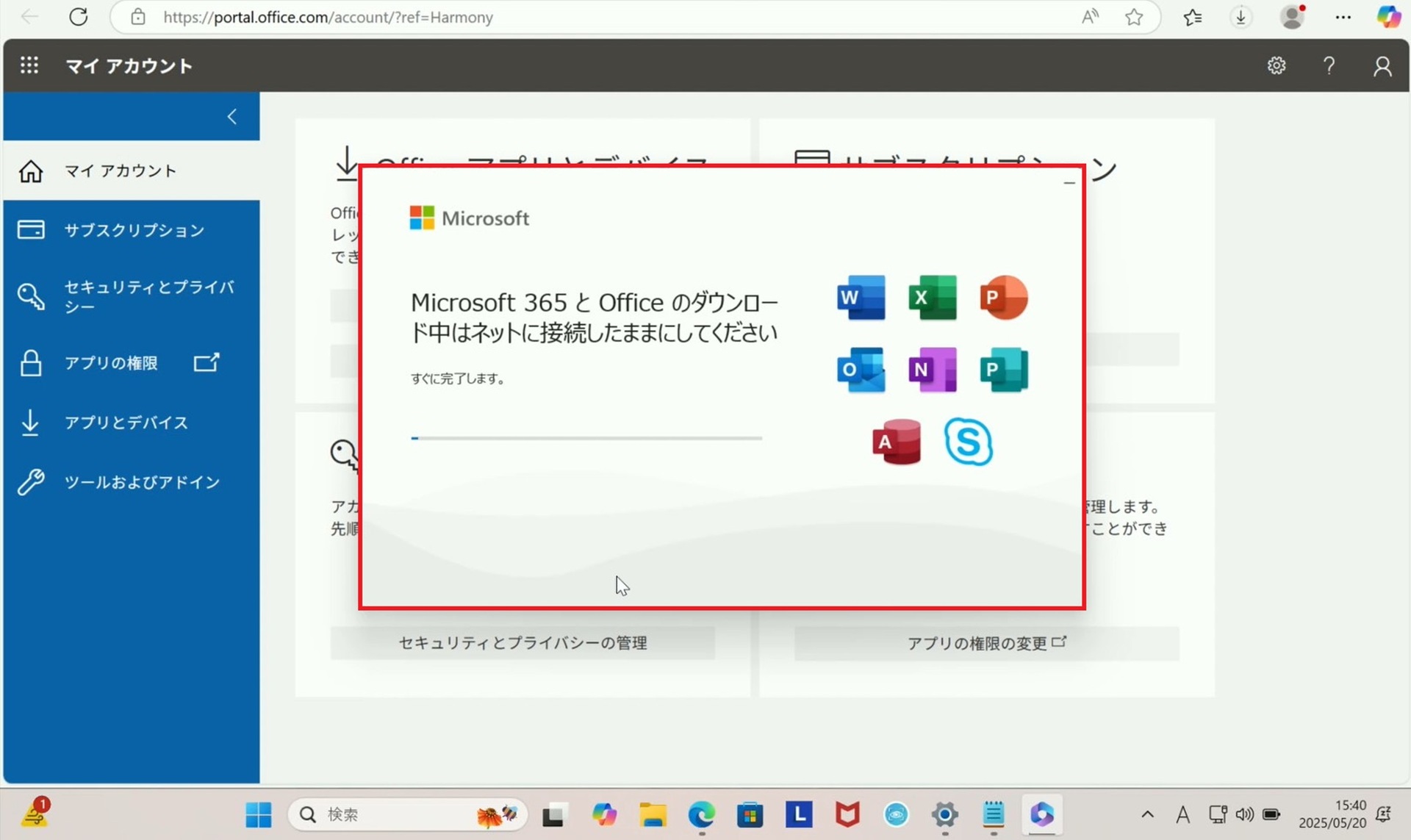Click the Publisher icon in the installer
This screenshot has width=1411, height=840.
tap(1003, 370)
